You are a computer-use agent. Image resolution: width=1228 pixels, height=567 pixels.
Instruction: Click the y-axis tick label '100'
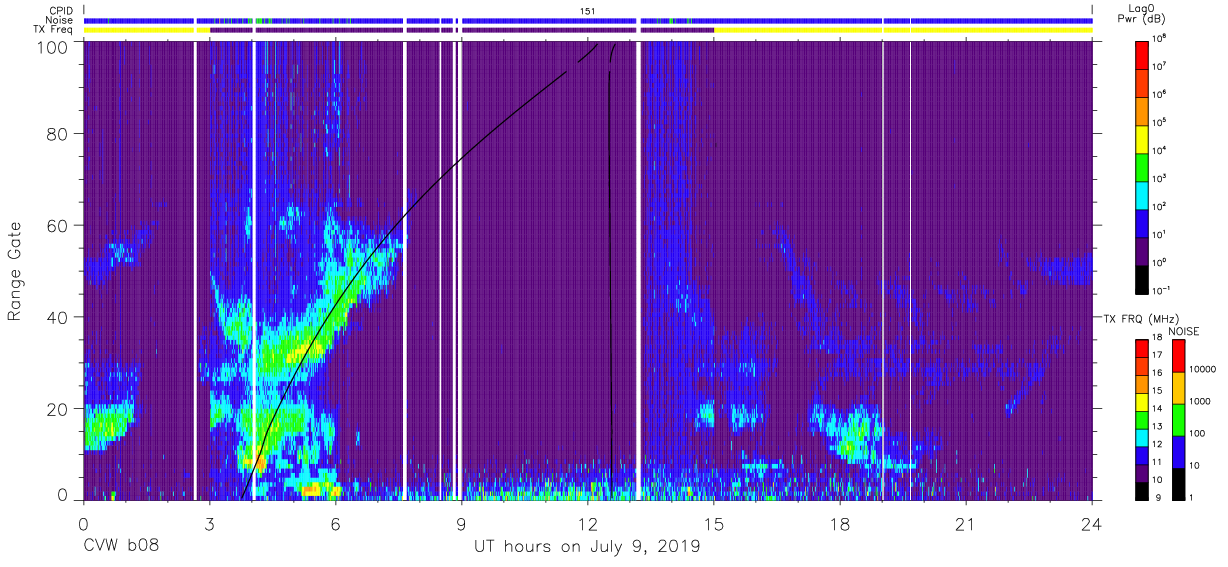point(53,46)
